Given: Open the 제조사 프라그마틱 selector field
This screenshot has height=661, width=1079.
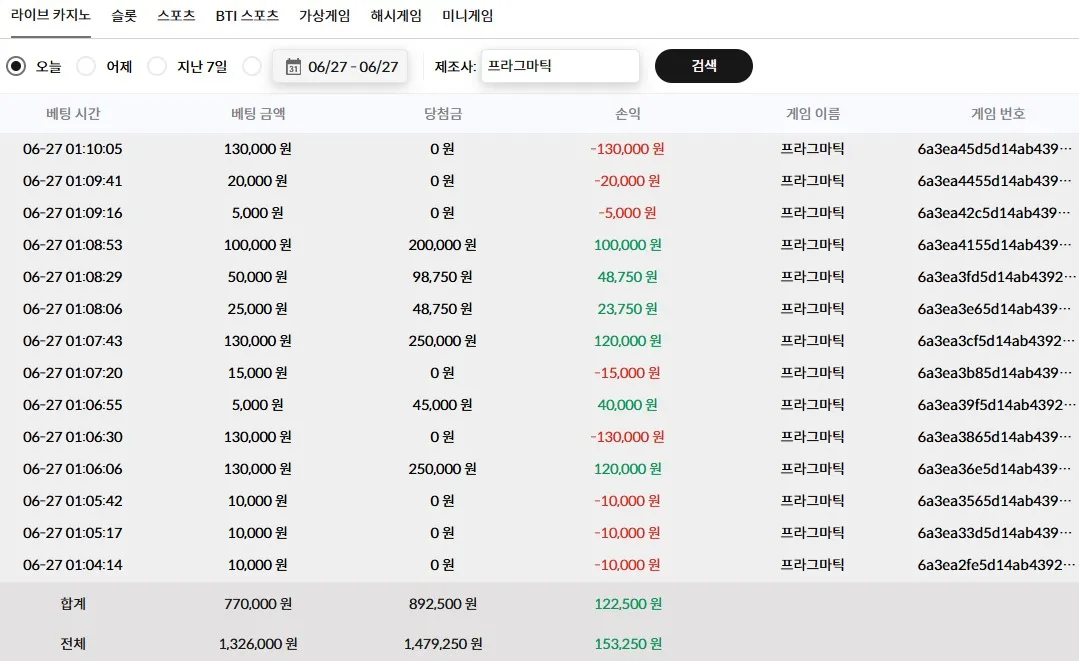Looking at the screenshot, I should coord(560,66).
